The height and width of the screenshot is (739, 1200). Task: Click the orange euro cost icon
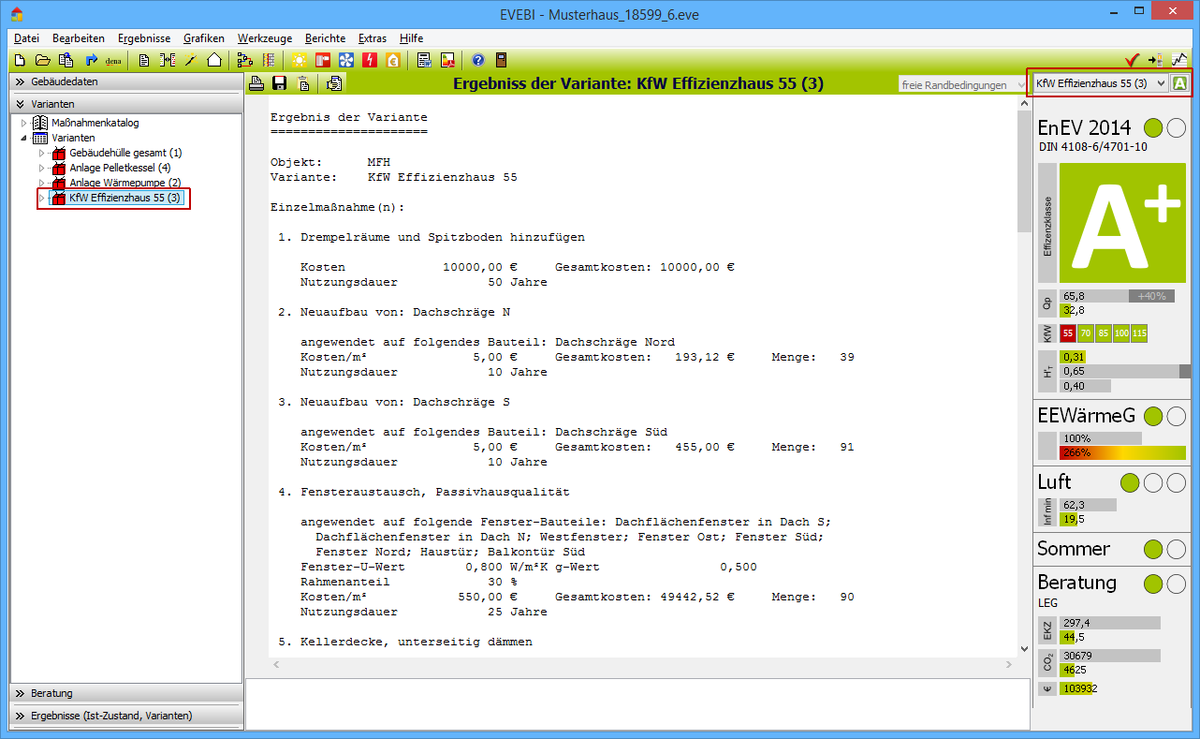393,60
